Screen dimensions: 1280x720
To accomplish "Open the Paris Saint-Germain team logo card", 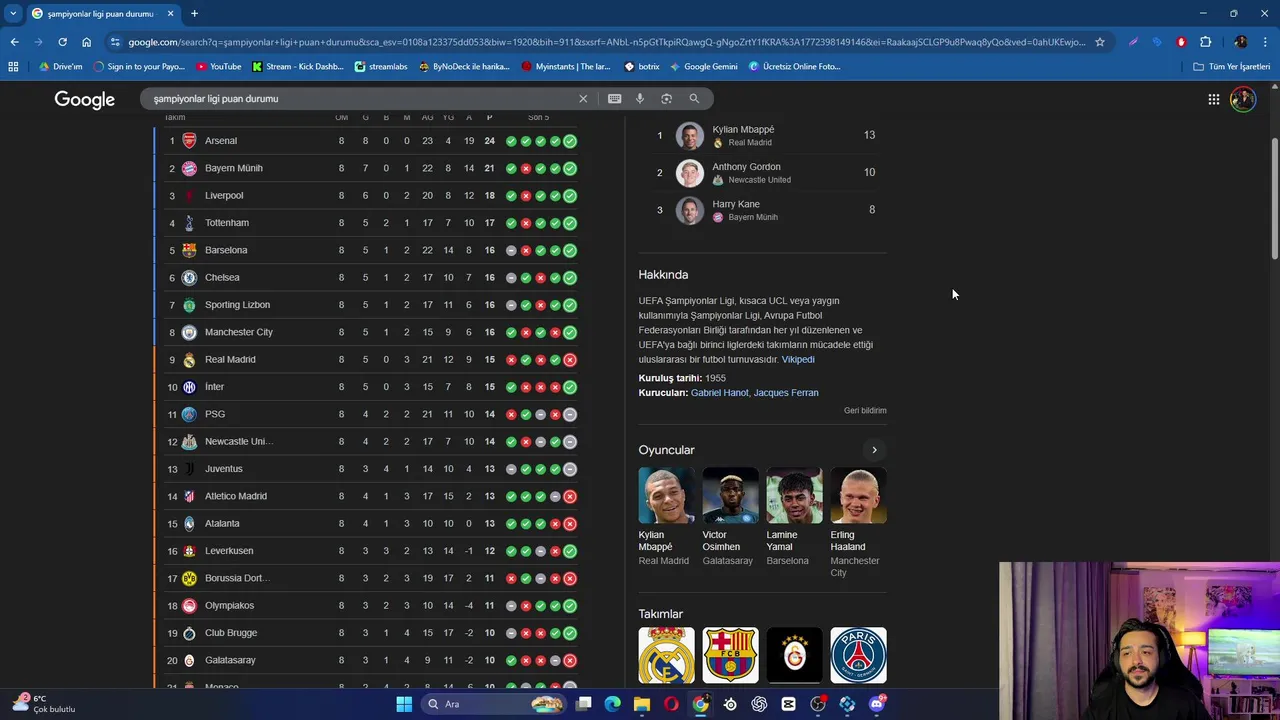I will (x=858, y=655).
